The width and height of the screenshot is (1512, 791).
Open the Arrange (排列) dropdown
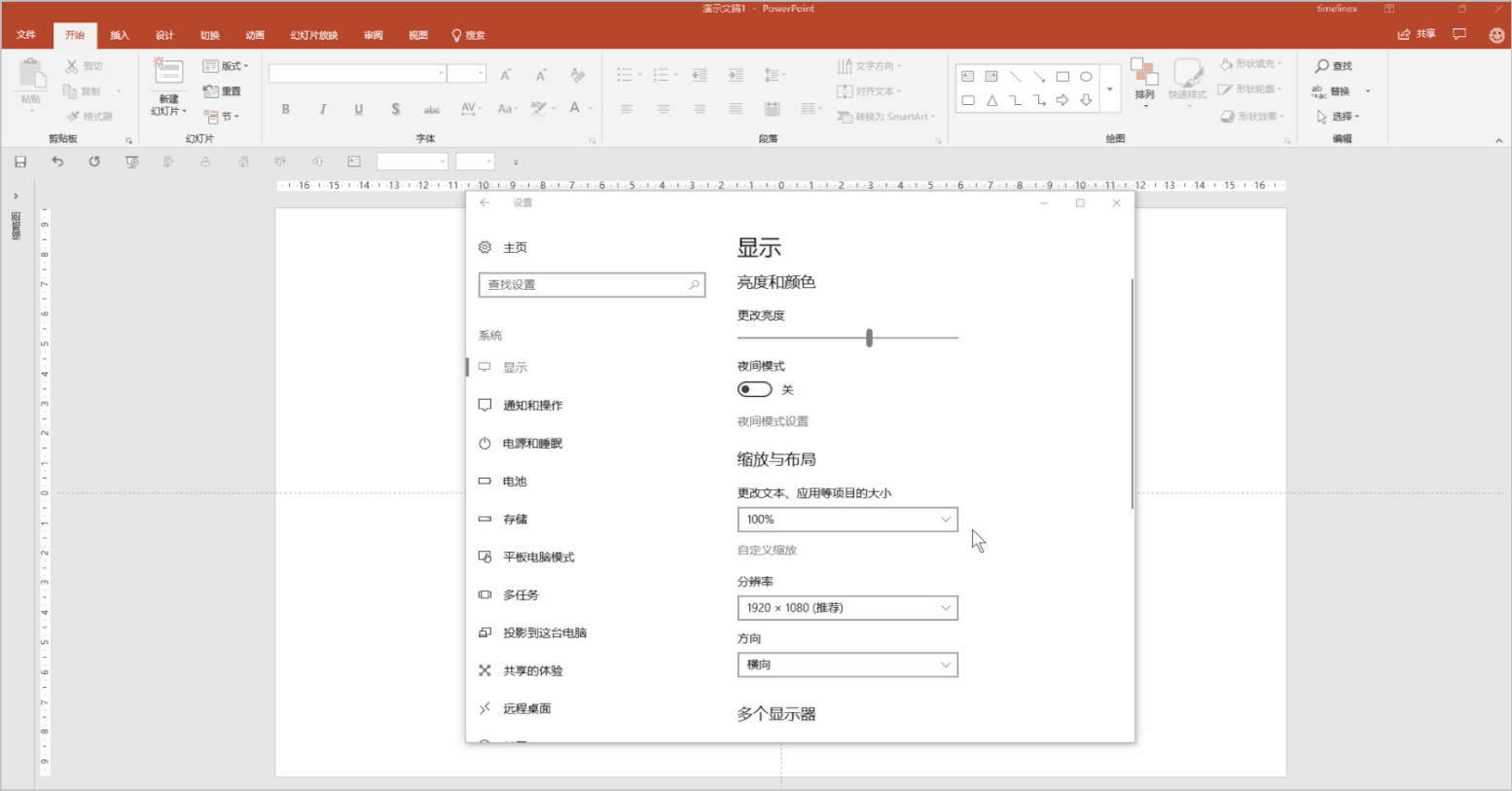(1144, 83)
